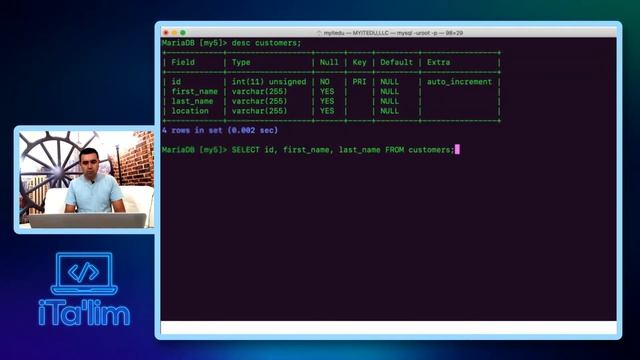Click the 'YES' value in location row
Viewport: 640px width, 360px height.
327,111
